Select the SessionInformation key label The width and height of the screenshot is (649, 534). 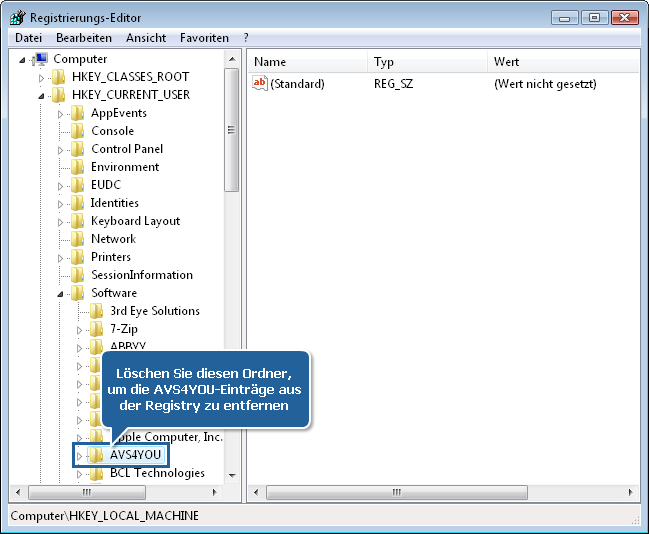[x=142, y=275]
